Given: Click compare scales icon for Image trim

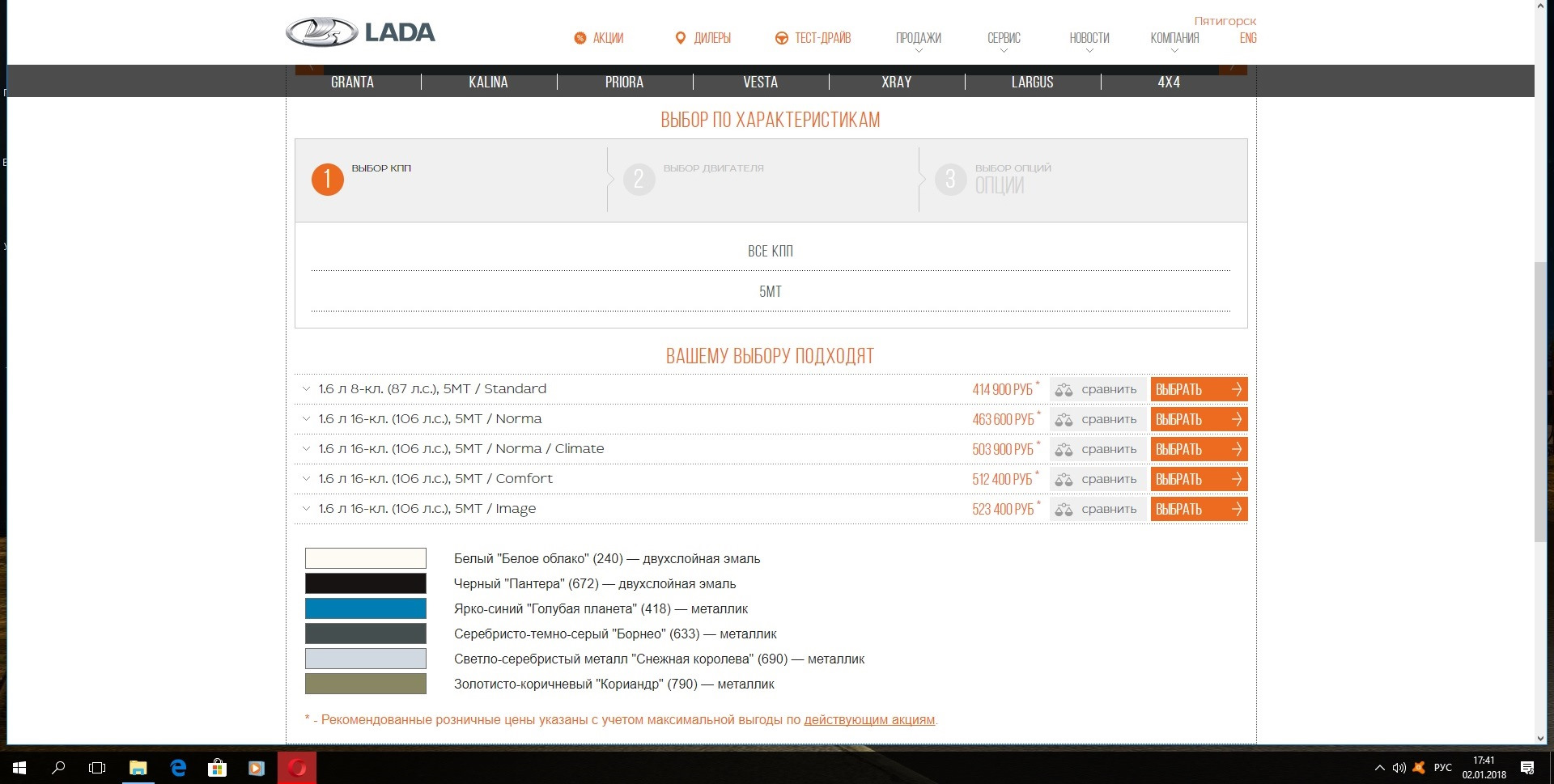Looking at the screenshot, I should [x=1064, y=510].
